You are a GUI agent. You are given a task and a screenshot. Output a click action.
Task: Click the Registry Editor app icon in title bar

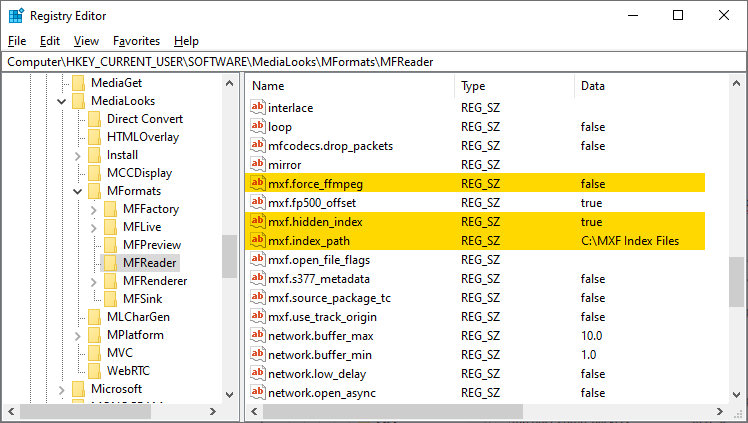tap(16, 15)
